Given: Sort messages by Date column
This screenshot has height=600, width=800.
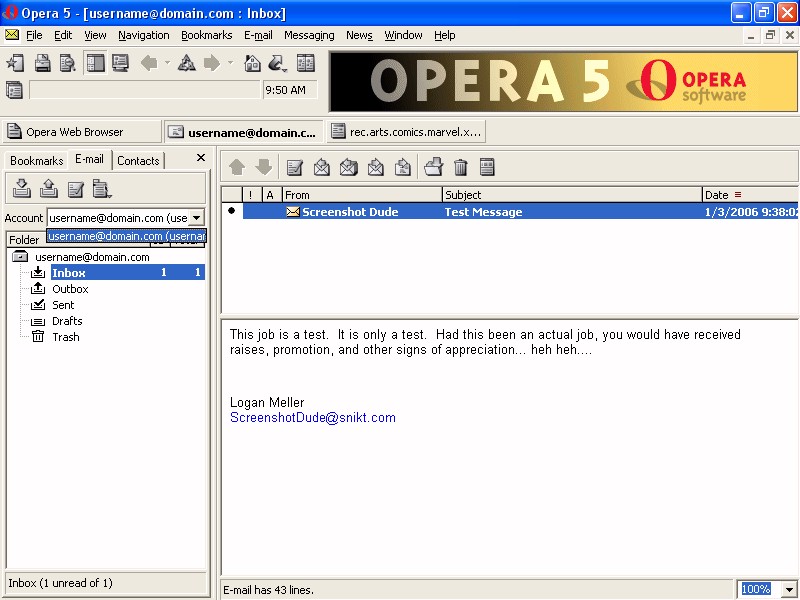Looking at the screenshot, I should tap(750, 195).
